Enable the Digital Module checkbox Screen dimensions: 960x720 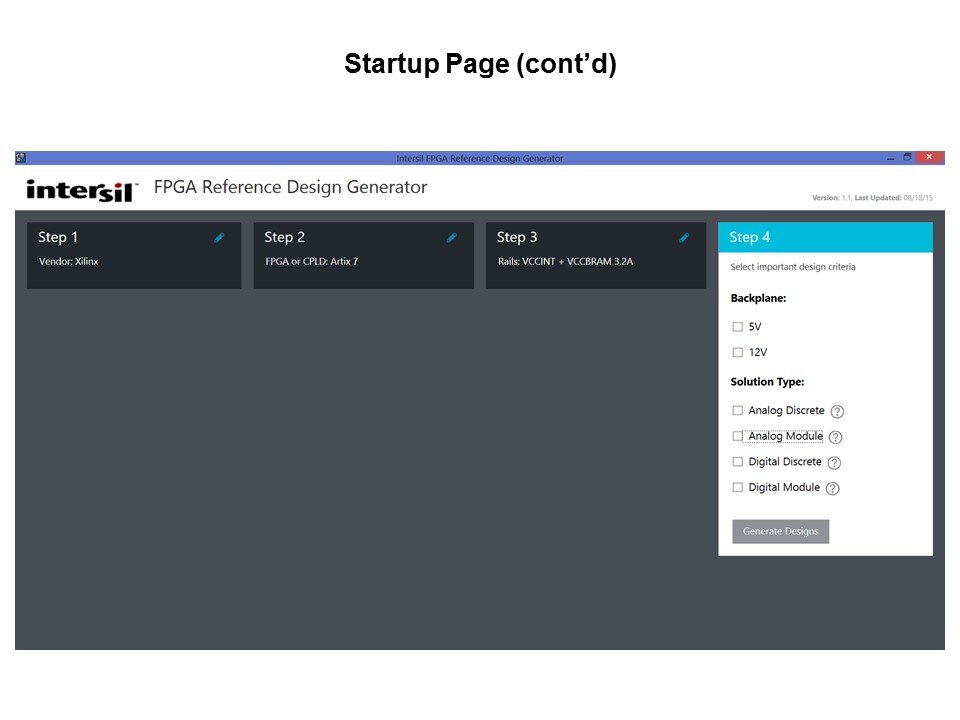tap(738, 488)
